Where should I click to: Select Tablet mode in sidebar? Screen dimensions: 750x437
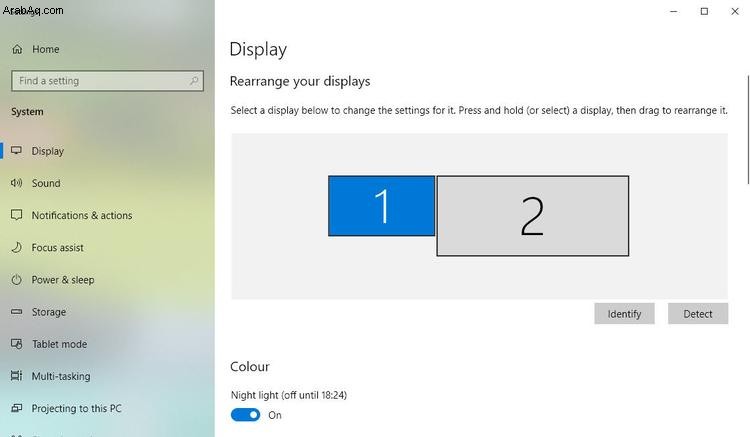coord(59,344)
